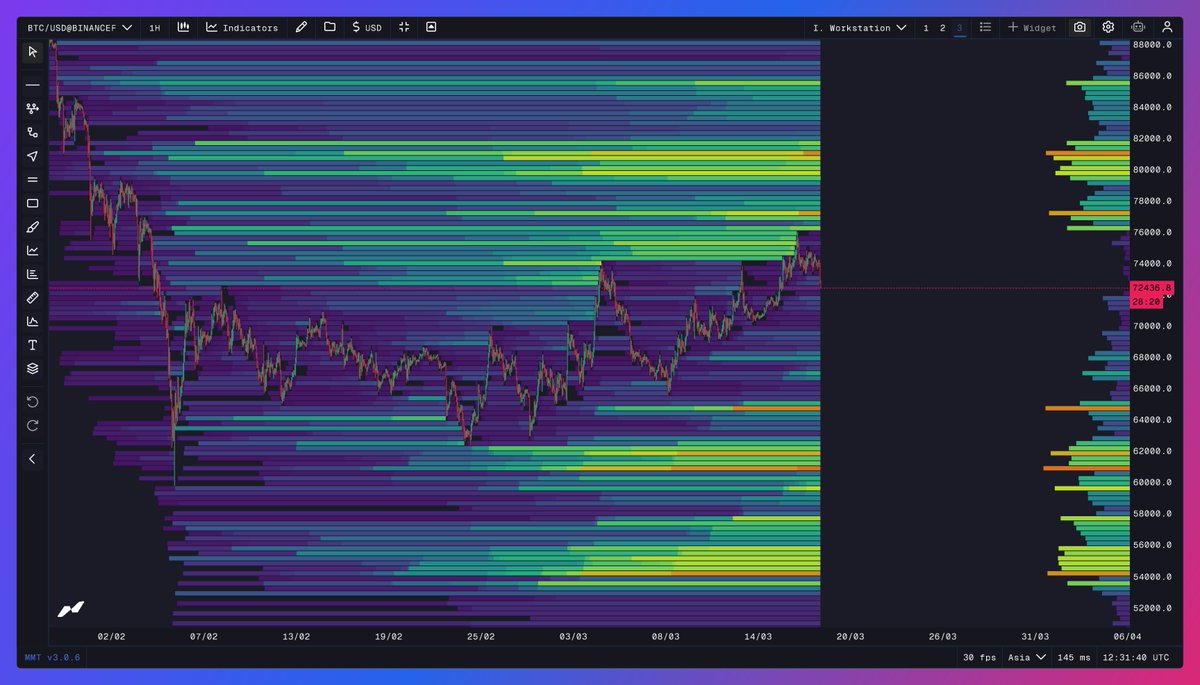Click the 30 fps indicator
The image size is (1200, 685).
[x=979, y=657]
